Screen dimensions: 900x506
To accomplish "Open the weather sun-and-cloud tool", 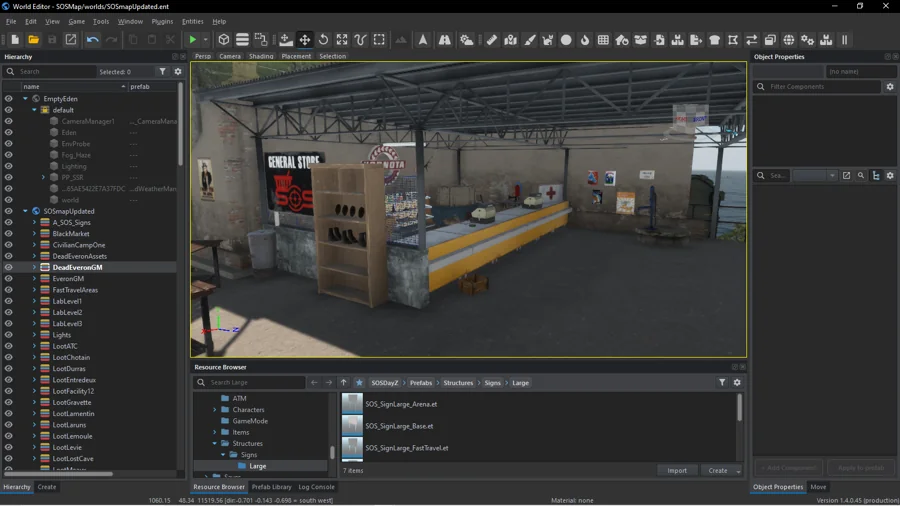I will 467,40.
